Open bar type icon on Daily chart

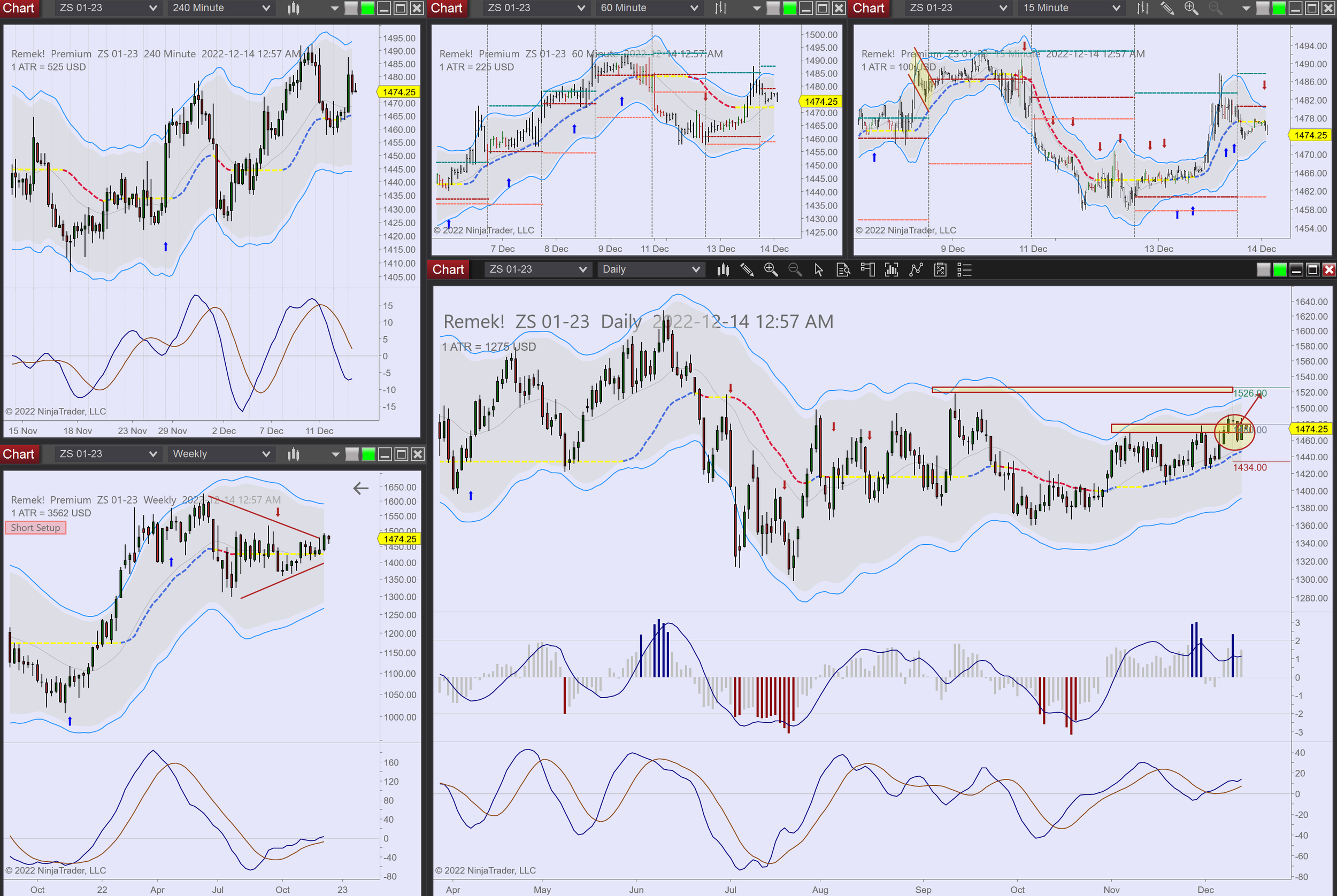(x=723, y=270)
